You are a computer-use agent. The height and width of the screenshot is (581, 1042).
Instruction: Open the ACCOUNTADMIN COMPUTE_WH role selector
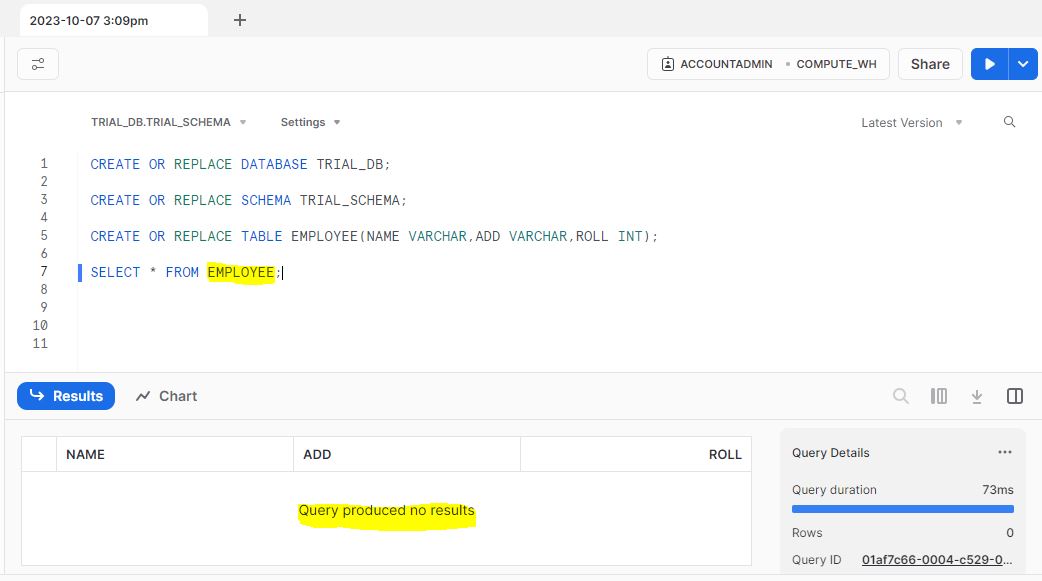[768, 64]
